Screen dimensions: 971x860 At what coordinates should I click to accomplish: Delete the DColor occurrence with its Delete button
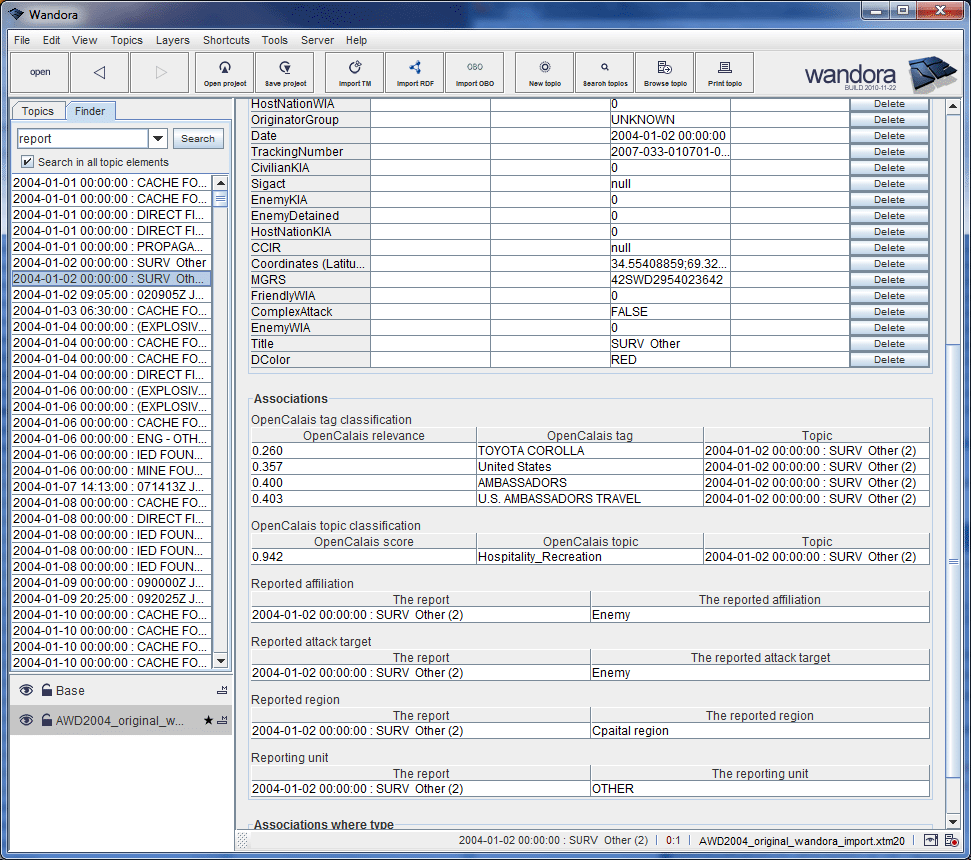(888, 359)
